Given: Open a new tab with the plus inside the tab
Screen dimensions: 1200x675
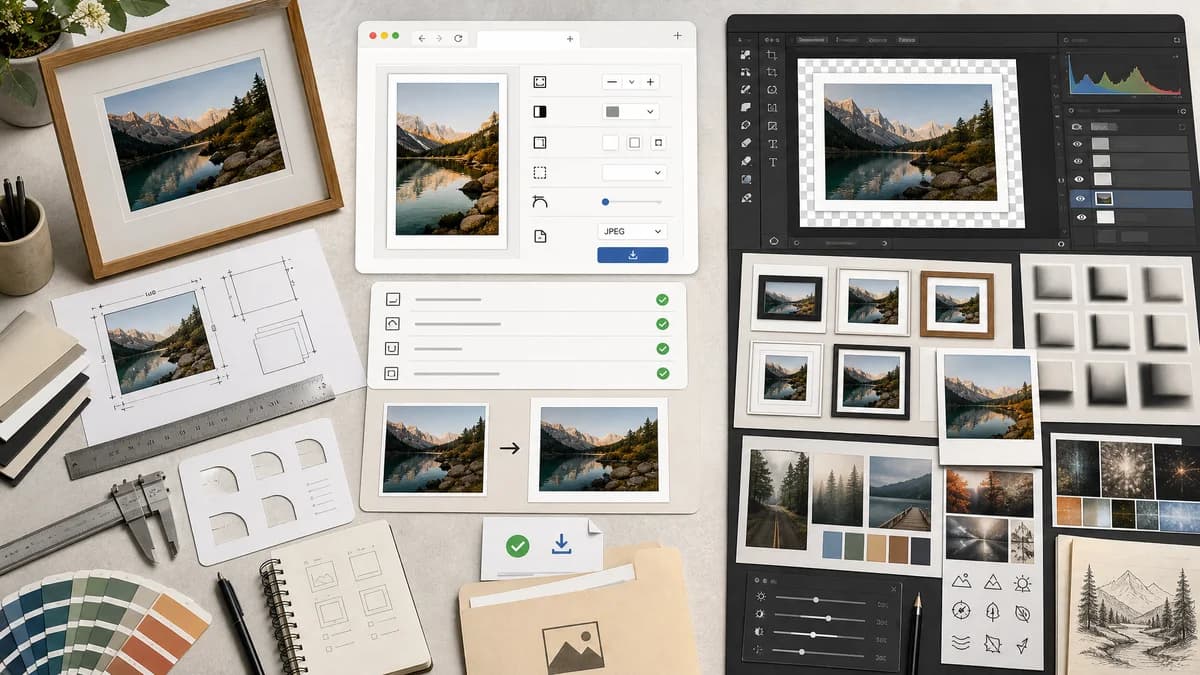Looking at the screenshot, I should tap(570, 39).
